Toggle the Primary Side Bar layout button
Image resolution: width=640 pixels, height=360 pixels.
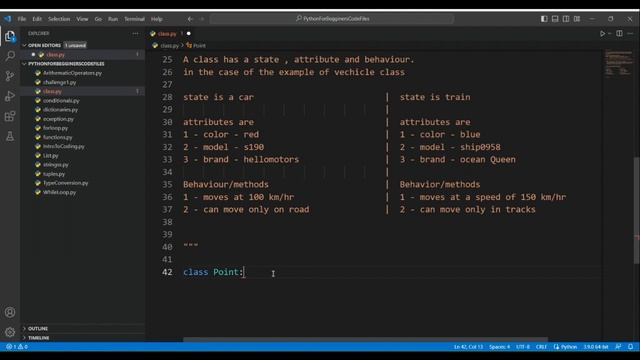pos(544,19)
